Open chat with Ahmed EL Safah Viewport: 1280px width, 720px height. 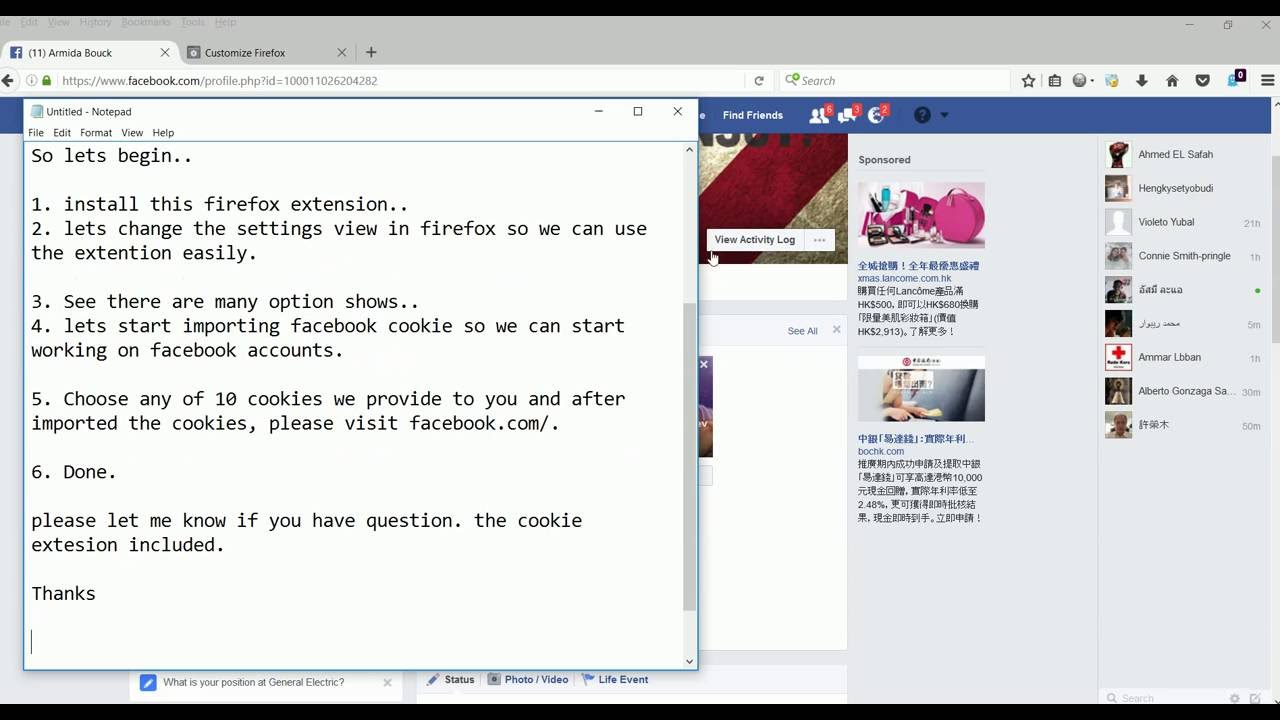point(1184,155)
